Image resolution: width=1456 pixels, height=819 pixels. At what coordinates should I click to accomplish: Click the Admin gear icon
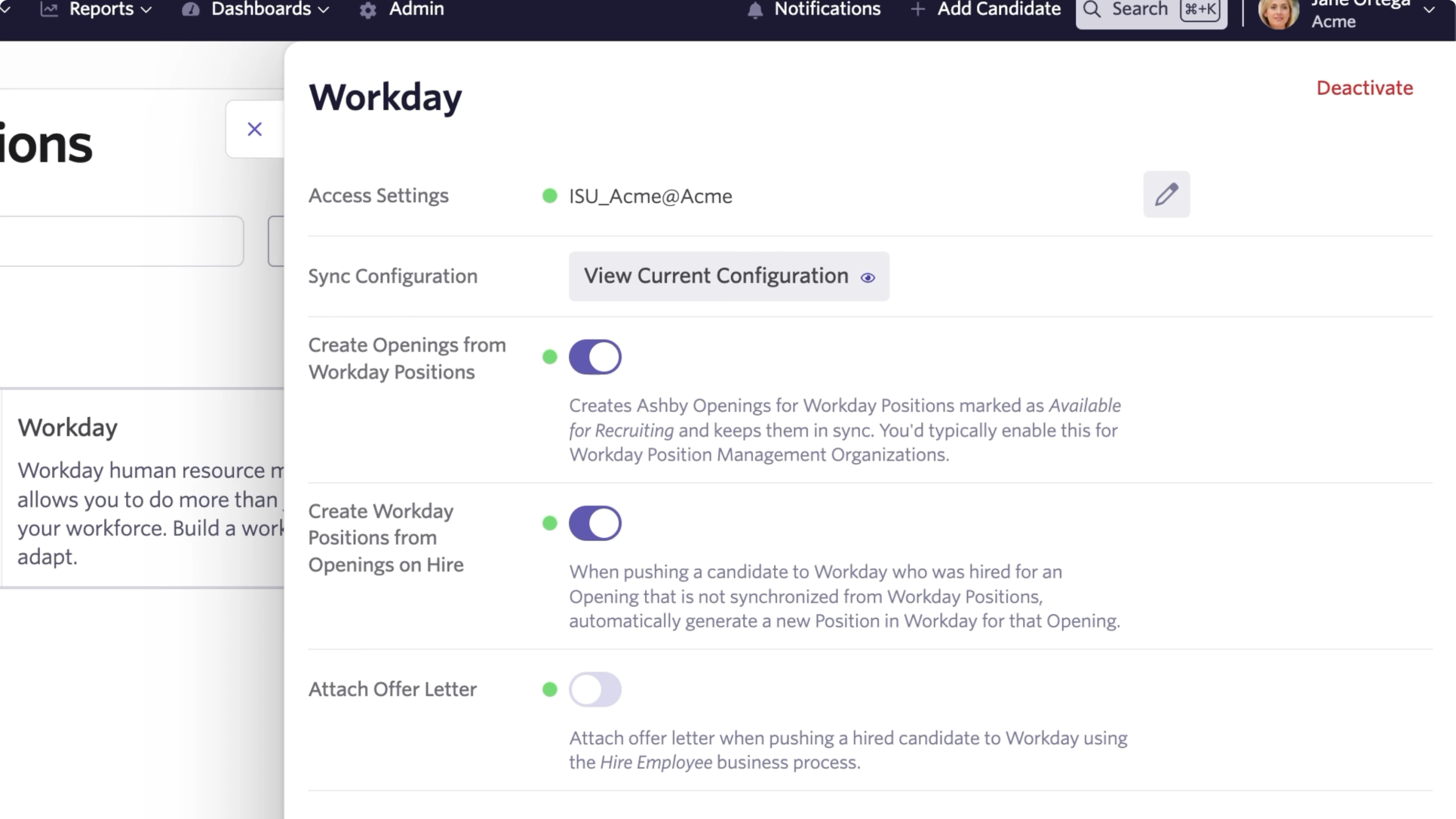pyautogui.click(x=368, y=11)
